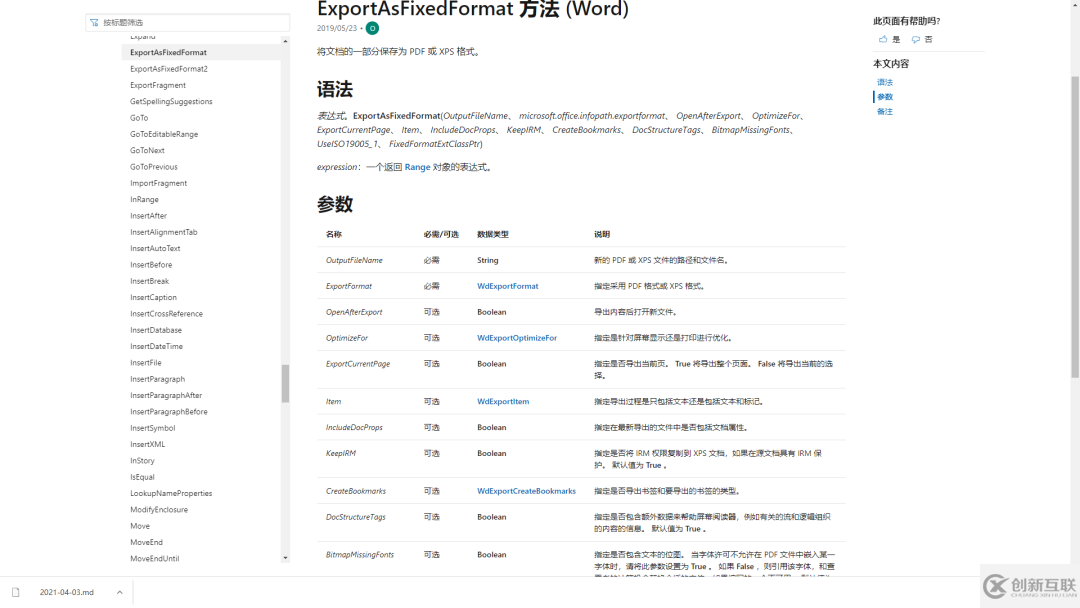Open InsertAfter in sidebar
This screenshot has width=1080, height=608.
click(148, 216)
